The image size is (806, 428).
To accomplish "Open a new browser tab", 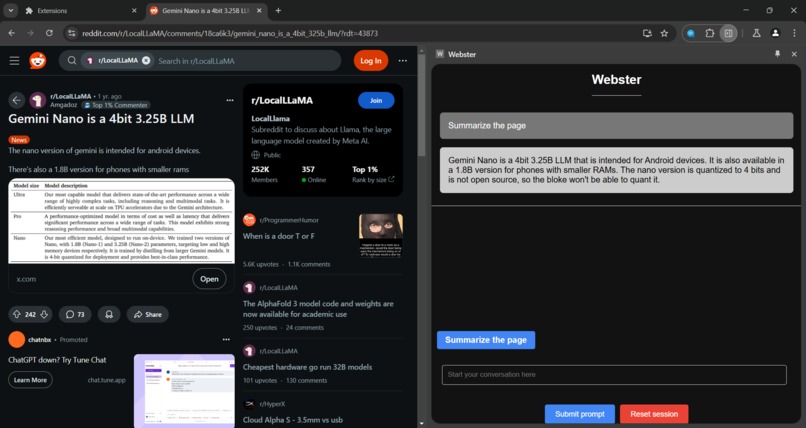I will coord(278,10).
